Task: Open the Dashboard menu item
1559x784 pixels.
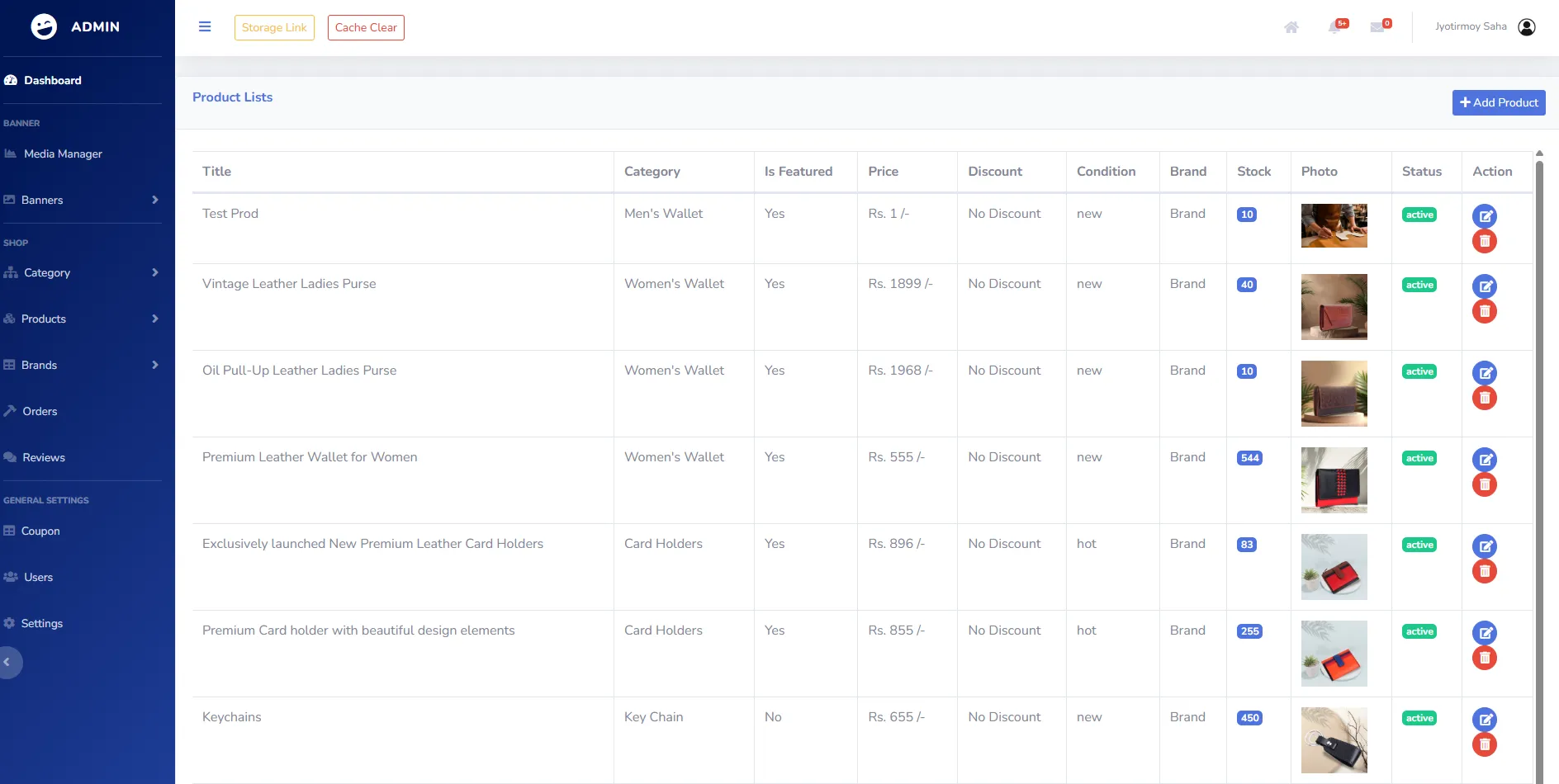Action: coord(53,80)
